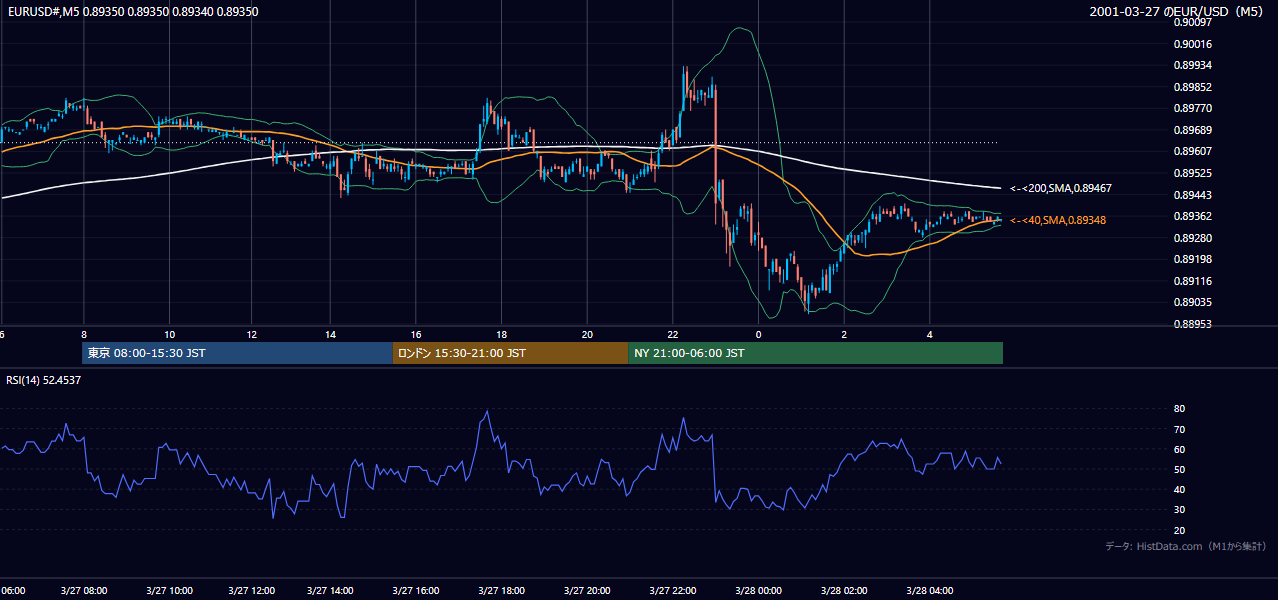Click the 3/27 12:00 bottom time label
Screen dimensions: 1278x600
click(252, 591)
